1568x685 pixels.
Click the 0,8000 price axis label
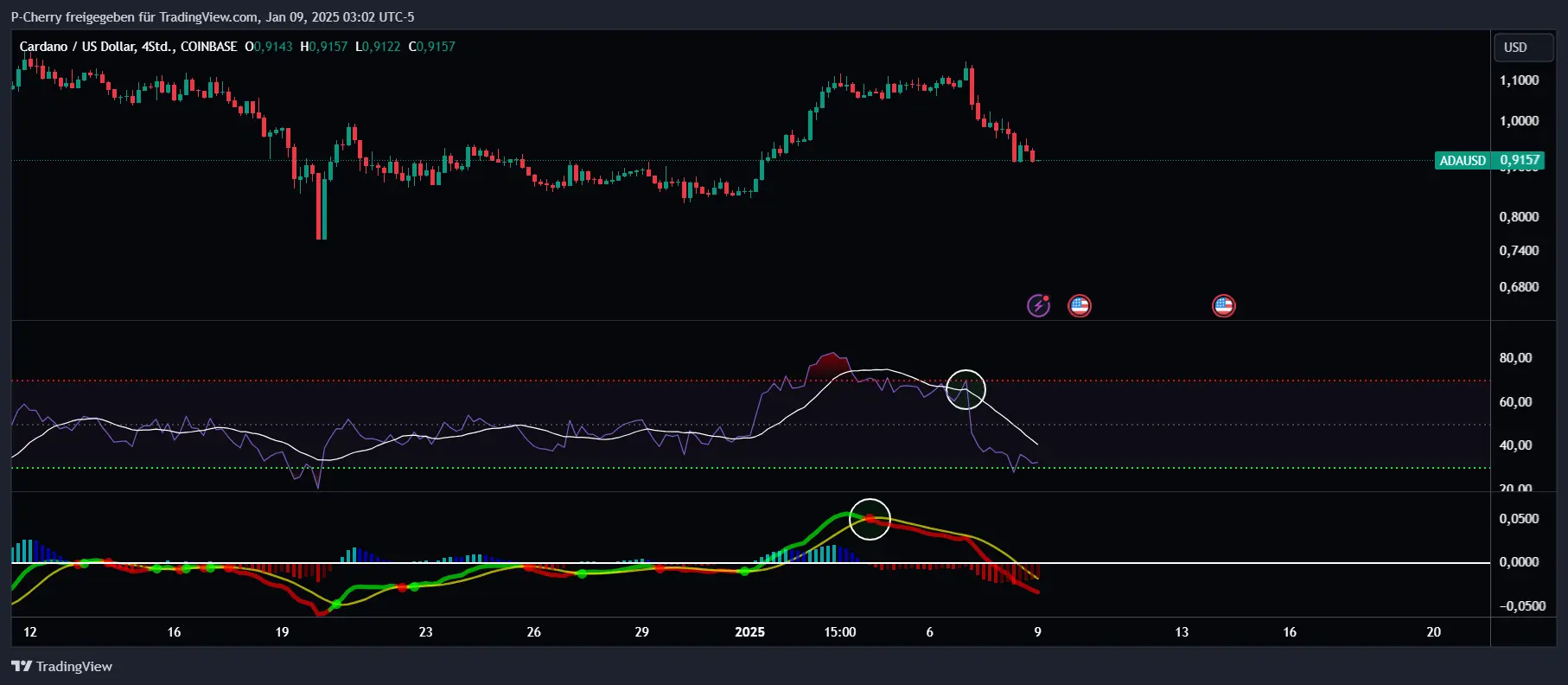1519,217
